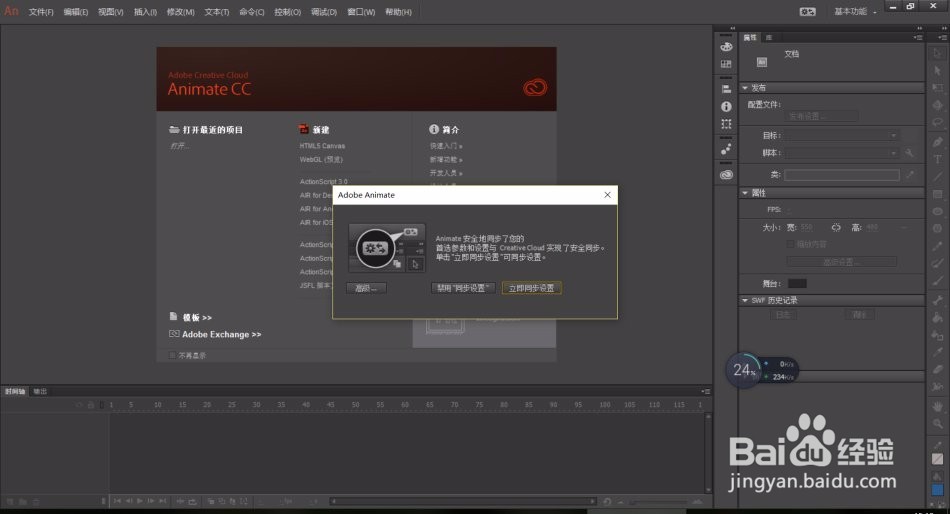Open the Motion Presets panel icon

pos(726,149)
